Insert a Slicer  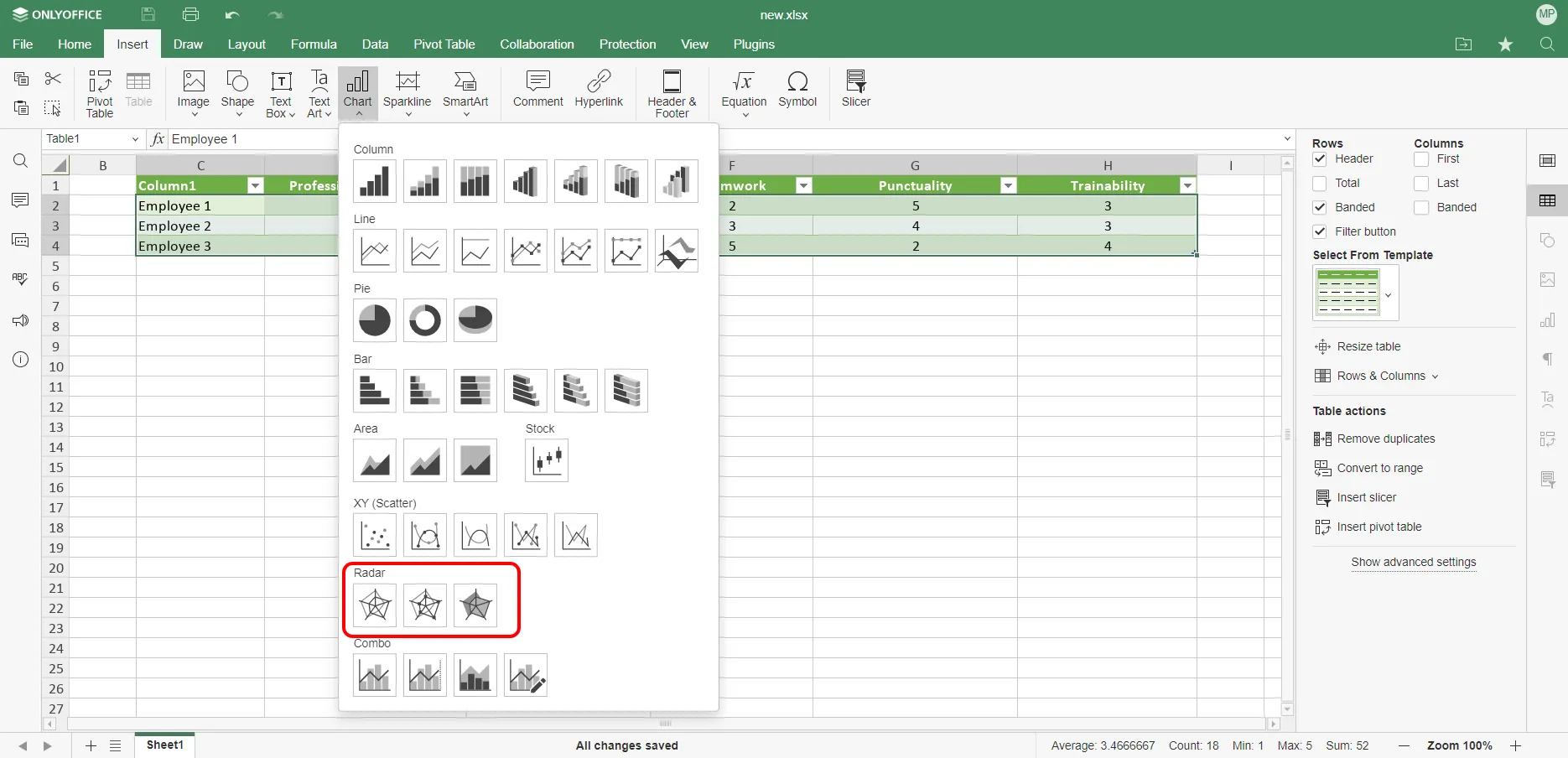click(x=855, y=88)
